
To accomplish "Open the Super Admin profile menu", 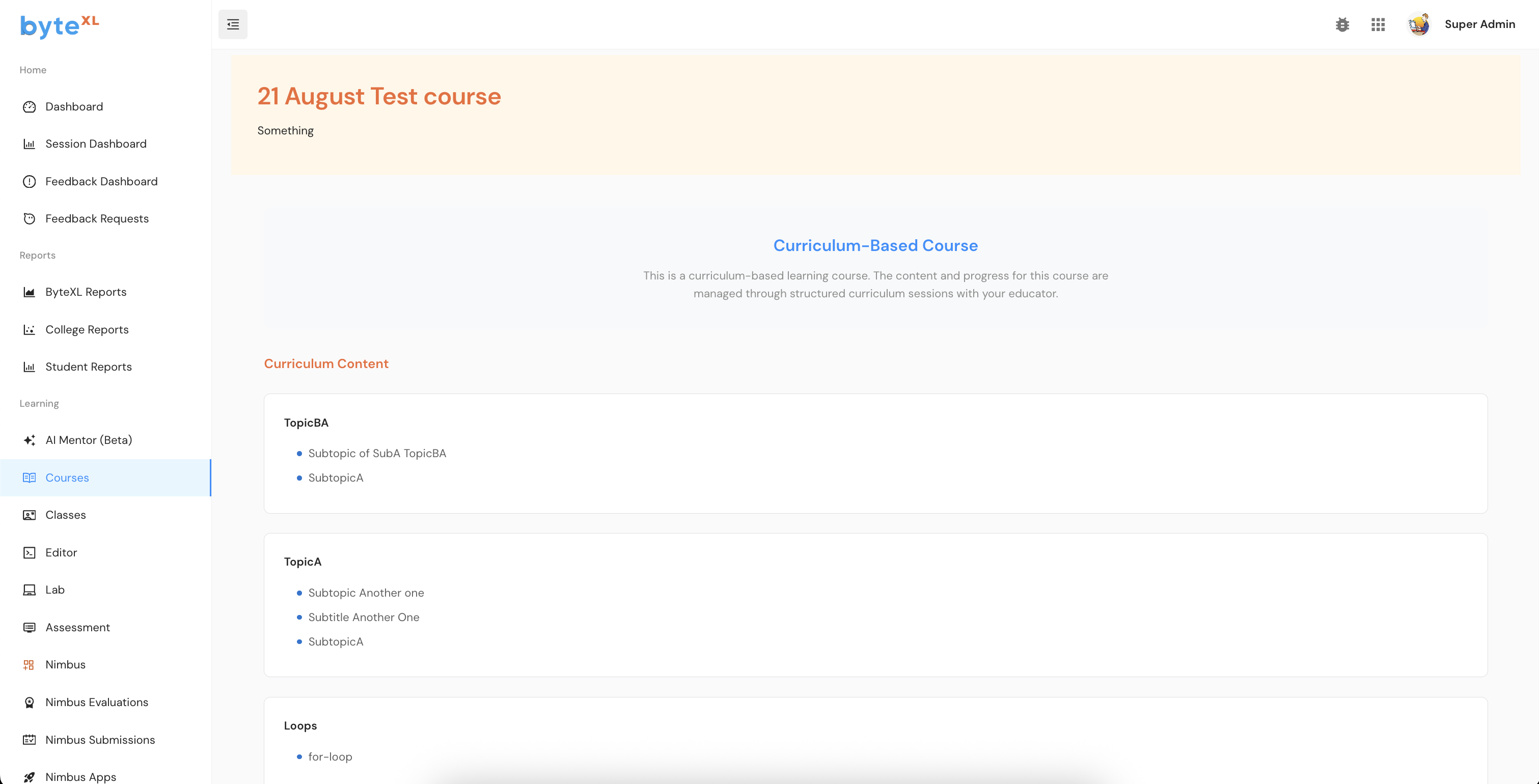I will pos(1479,24).
